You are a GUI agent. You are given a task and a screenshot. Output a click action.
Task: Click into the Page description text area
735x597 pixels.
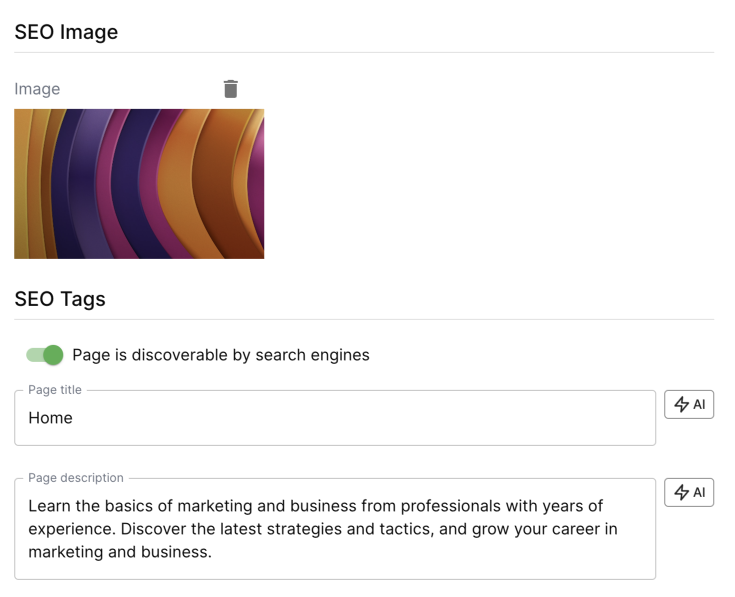pos(335,529)
